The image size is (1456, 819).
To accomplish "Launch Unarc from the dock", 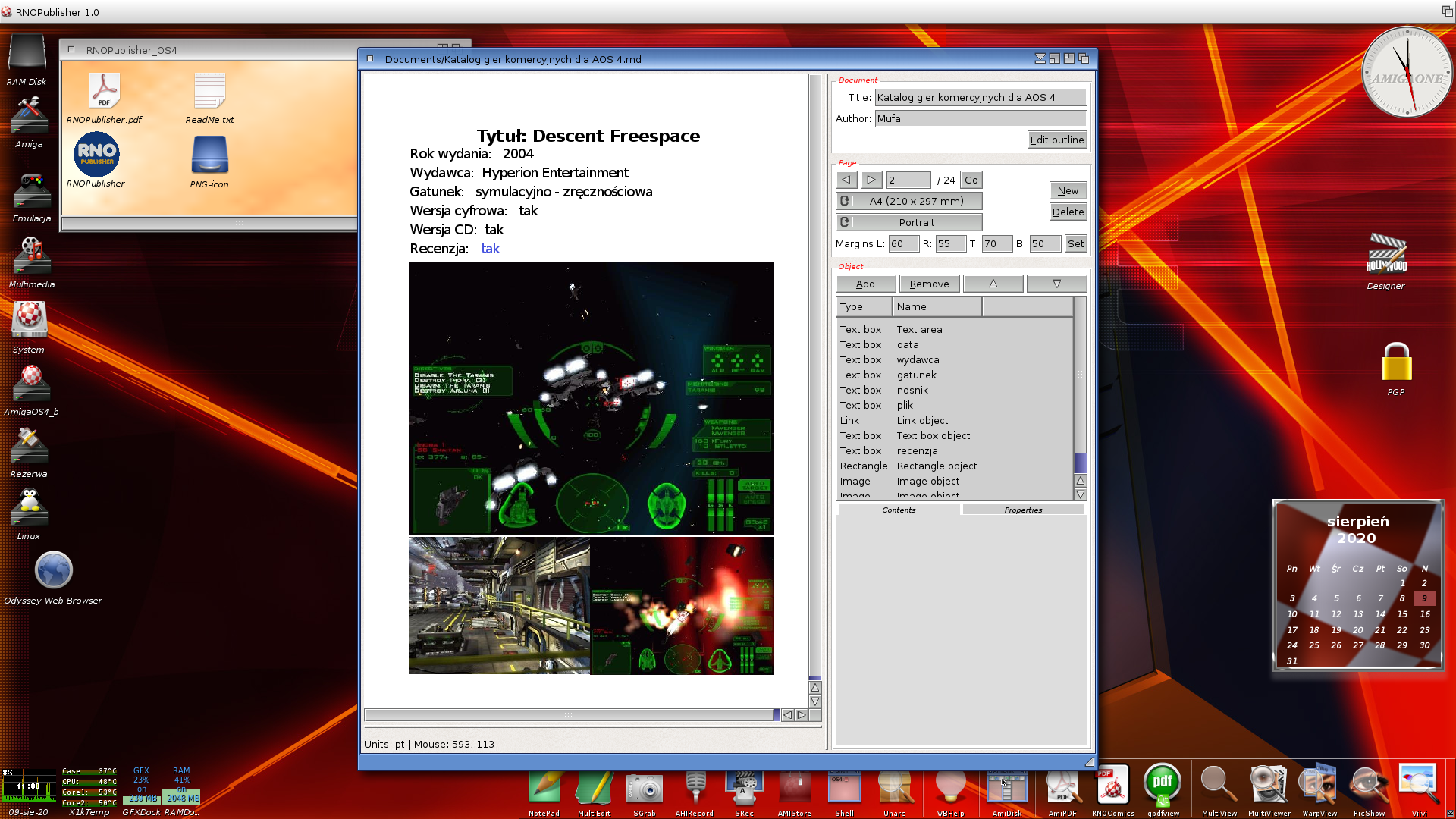I will click(895, 789).
